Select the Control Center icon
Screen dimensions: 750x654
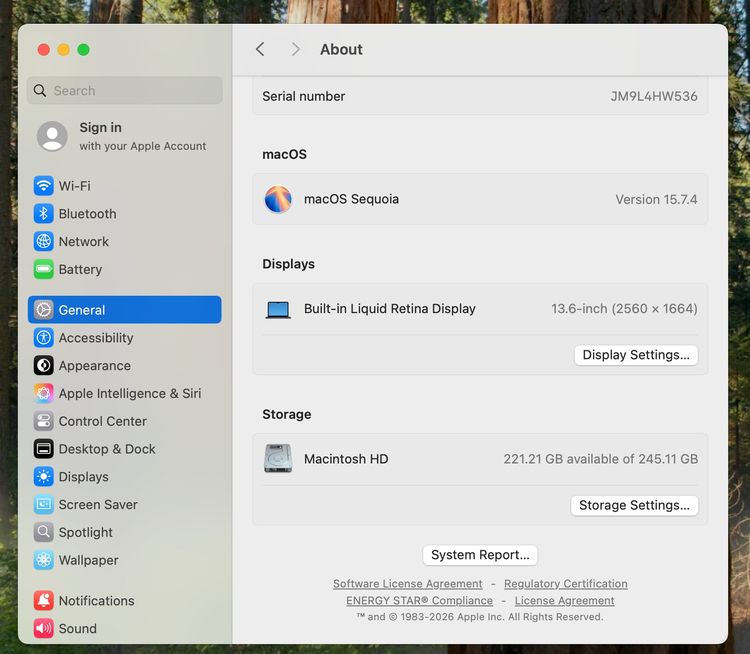44,421
